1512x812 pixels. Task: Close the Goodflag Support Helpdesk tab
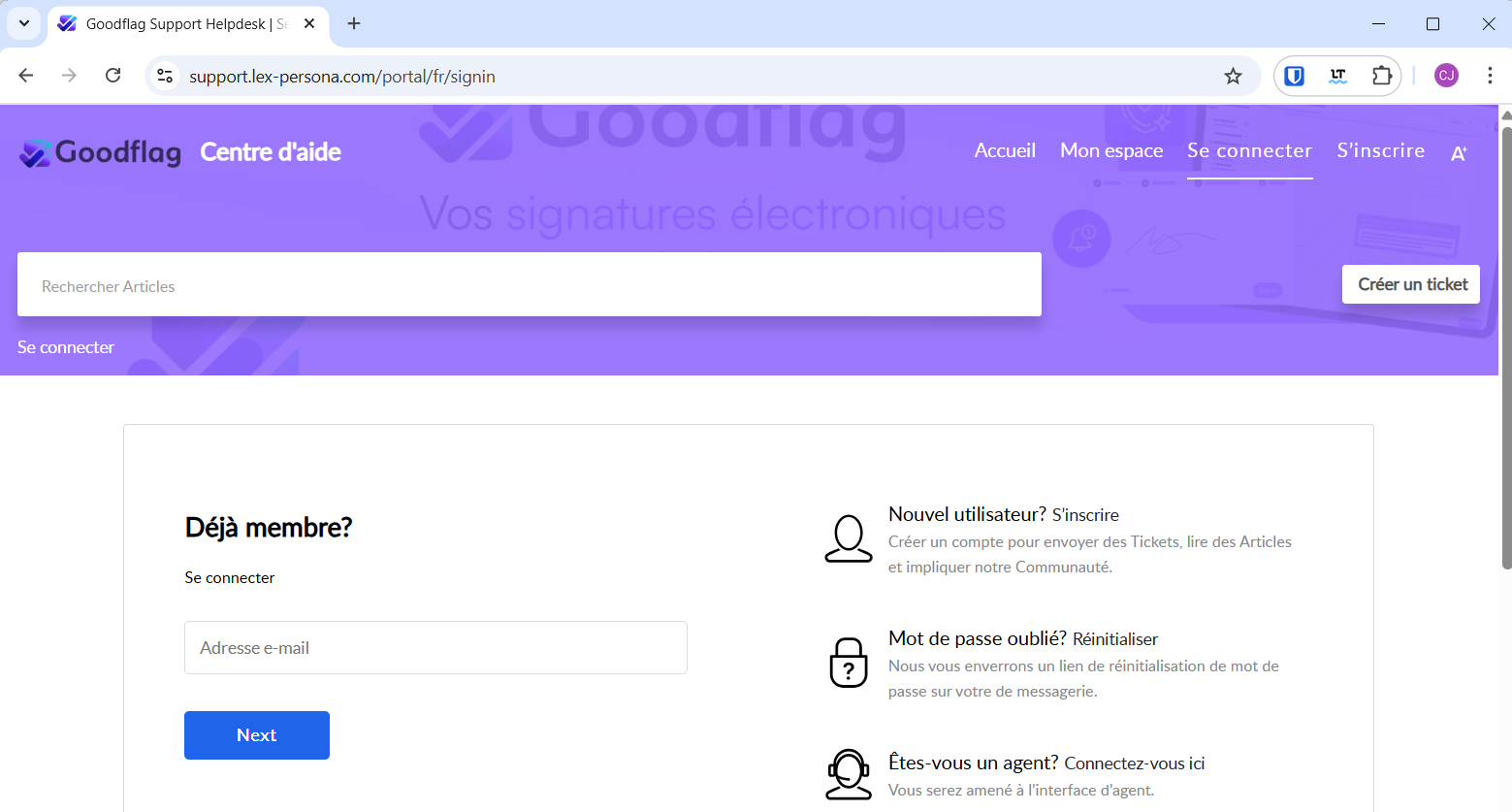click(309, 23)
